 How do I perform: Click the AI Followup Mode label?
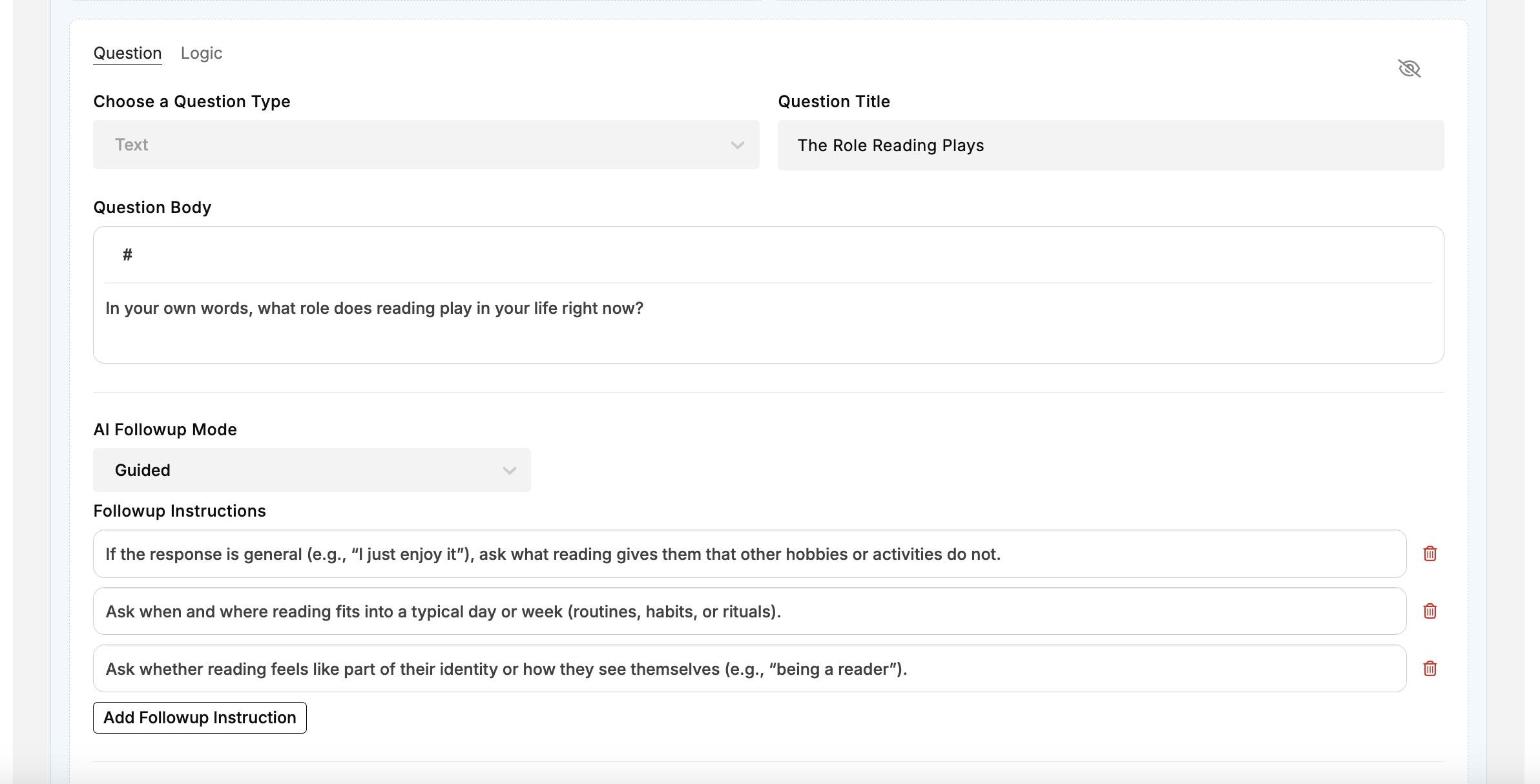165,429
